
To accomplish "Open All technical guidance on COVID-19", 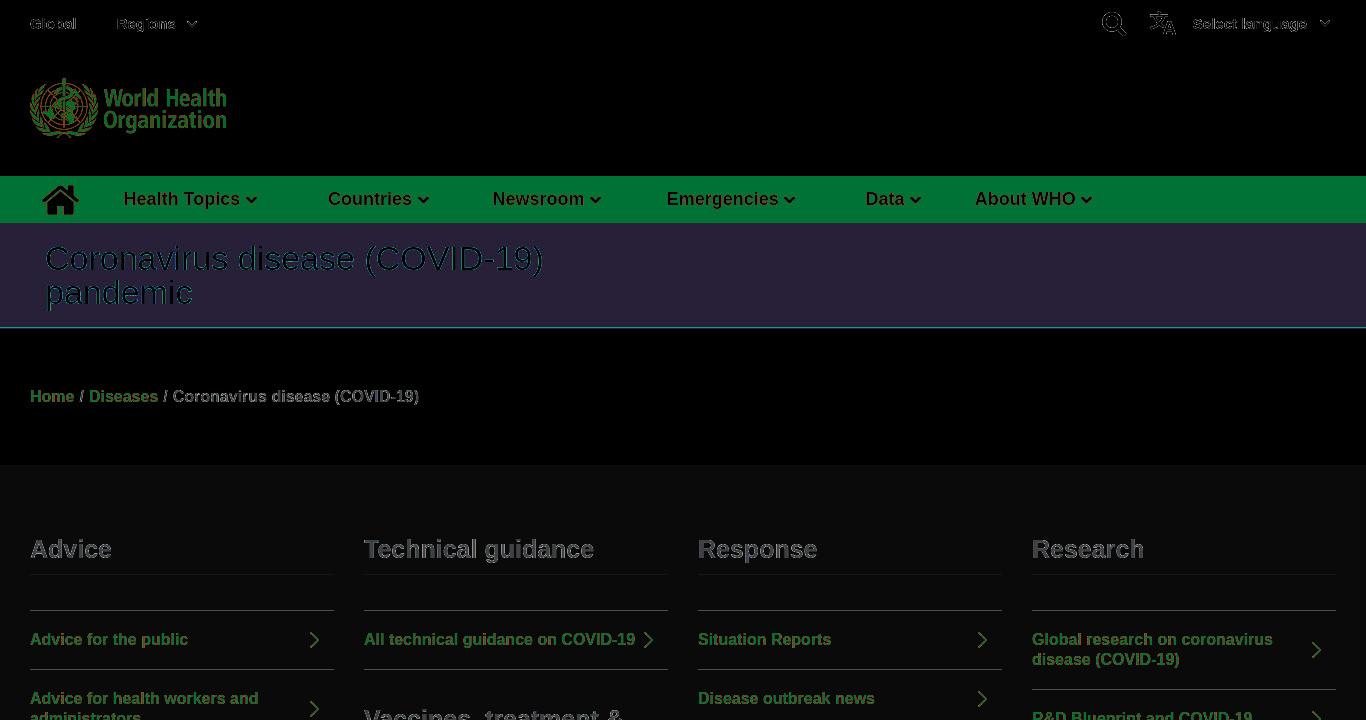I will [499, 640].
